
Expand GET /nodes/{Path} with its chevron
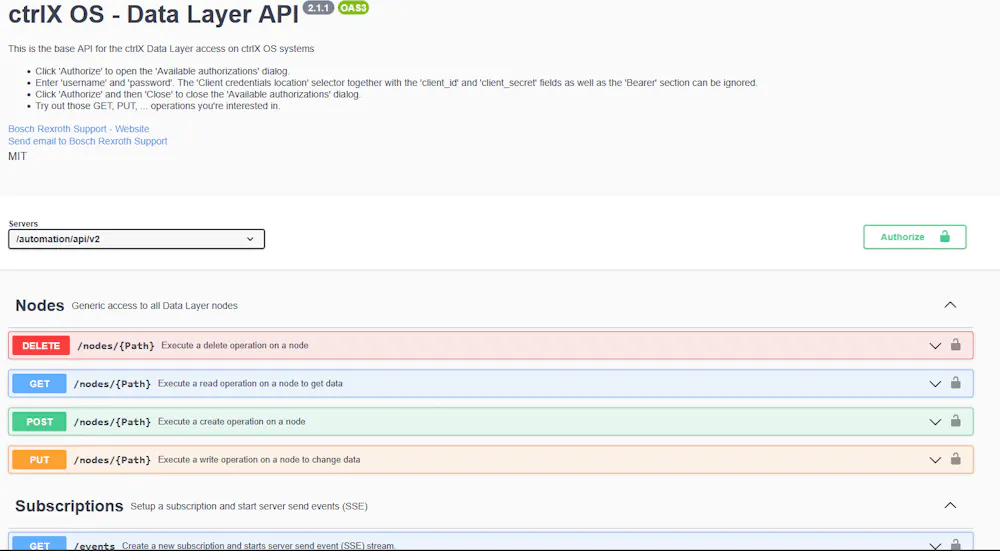(x=935, y=384)
